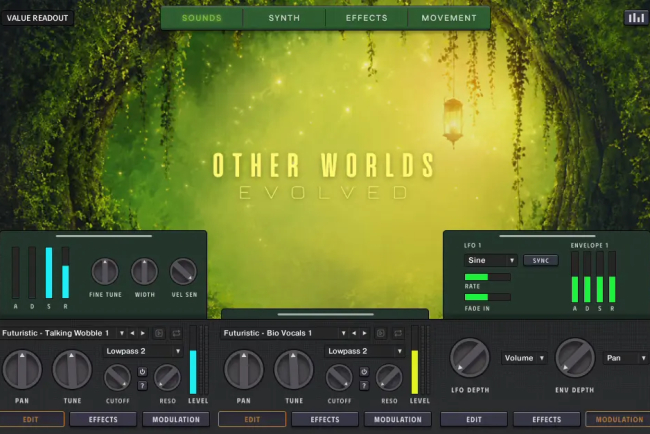Click the Envelope 1 Decay slider

tap(587, 277)
